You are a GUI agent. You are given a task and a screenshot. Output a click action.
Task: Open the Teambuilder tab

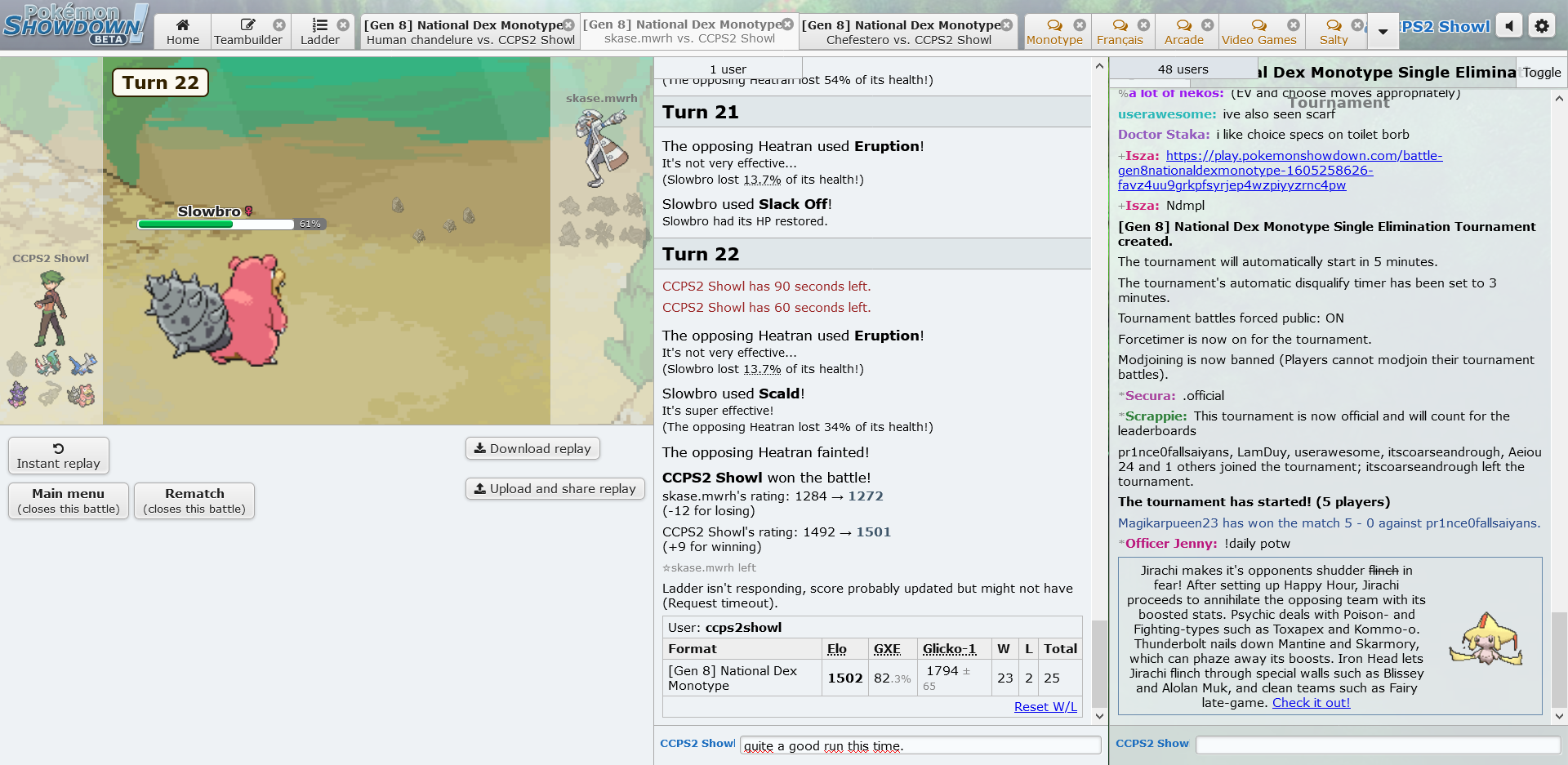(248, 32)
